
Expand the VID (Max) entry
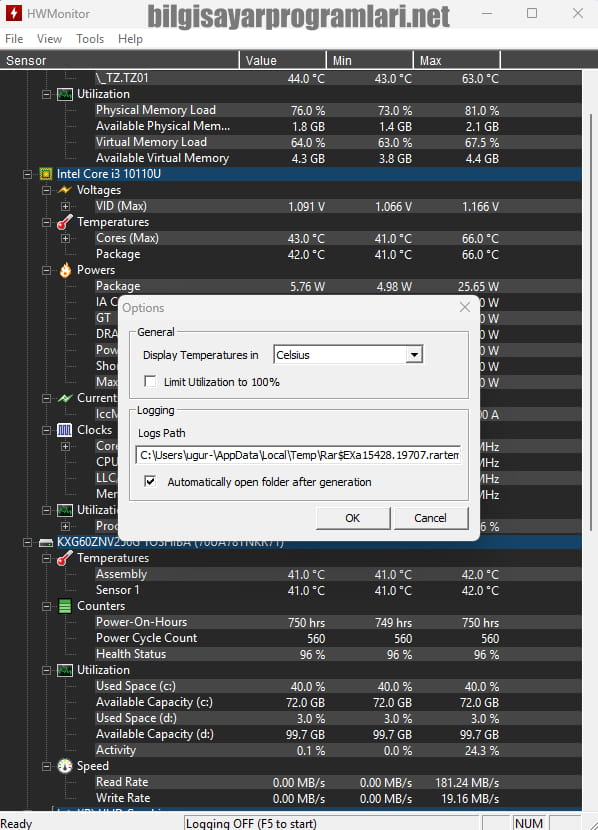point(65,206)
